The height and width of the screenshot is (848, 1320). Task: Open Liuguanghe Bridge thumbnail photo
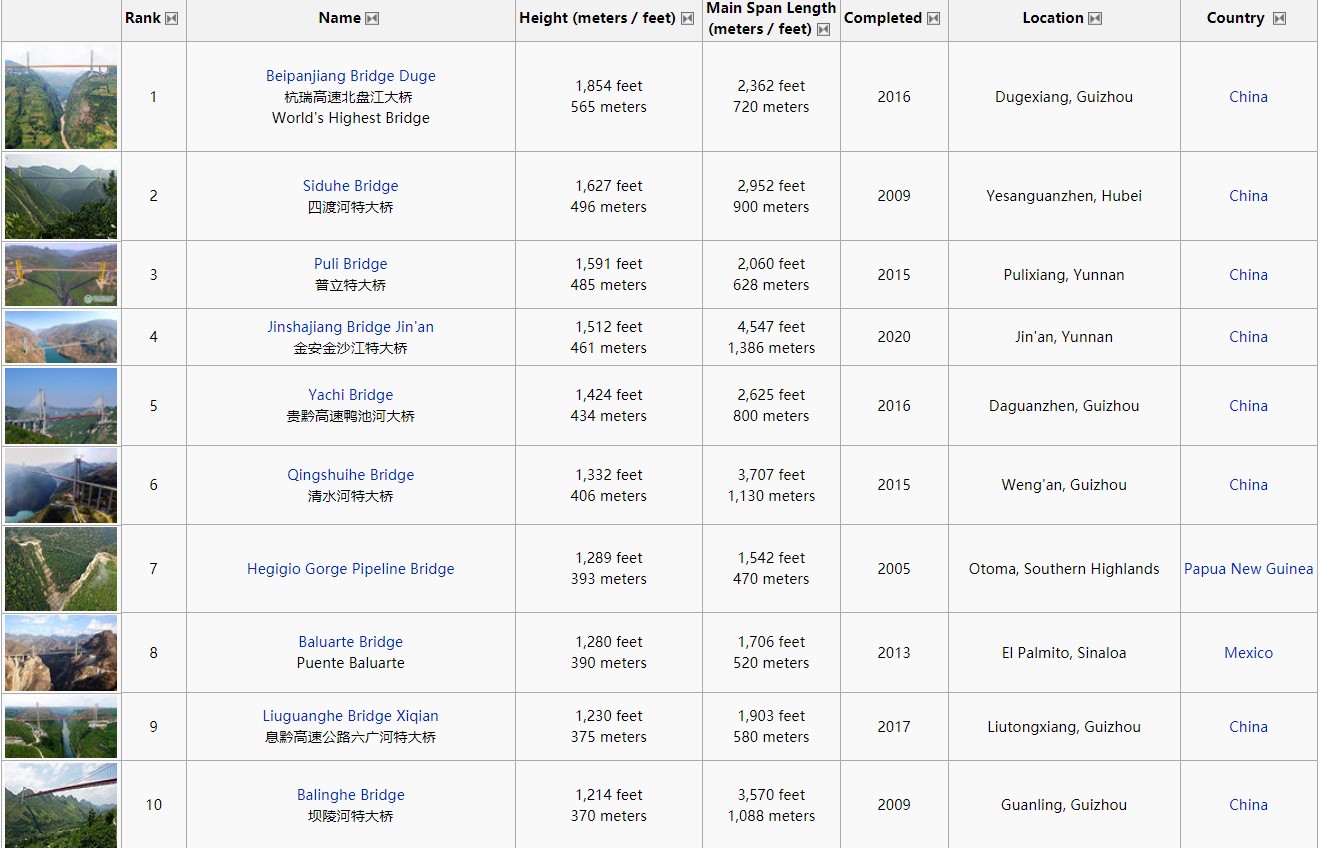click(x=61, y=727)
